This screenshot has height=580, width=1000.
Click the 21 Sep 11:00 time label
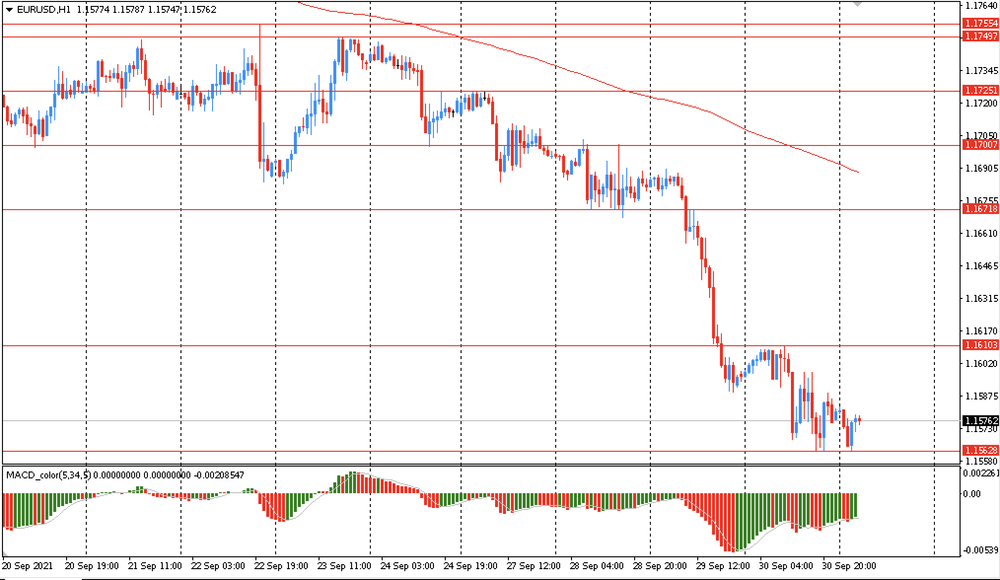pos(155,566)
